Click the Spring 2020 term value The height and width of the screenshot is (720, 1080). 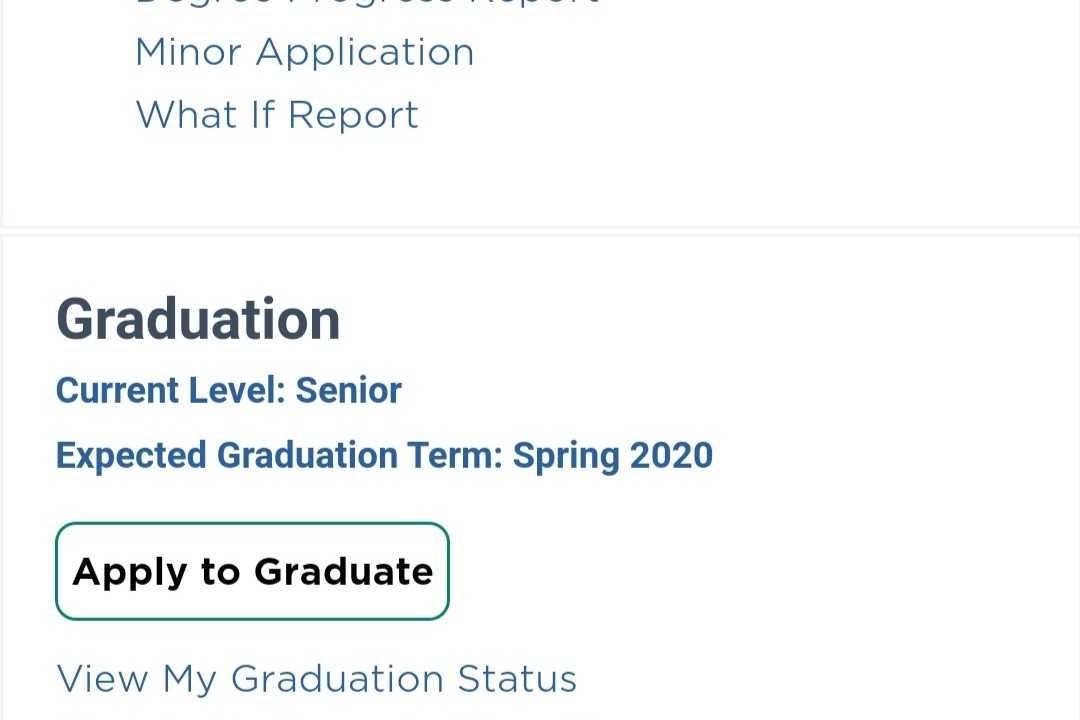(612, 455)
